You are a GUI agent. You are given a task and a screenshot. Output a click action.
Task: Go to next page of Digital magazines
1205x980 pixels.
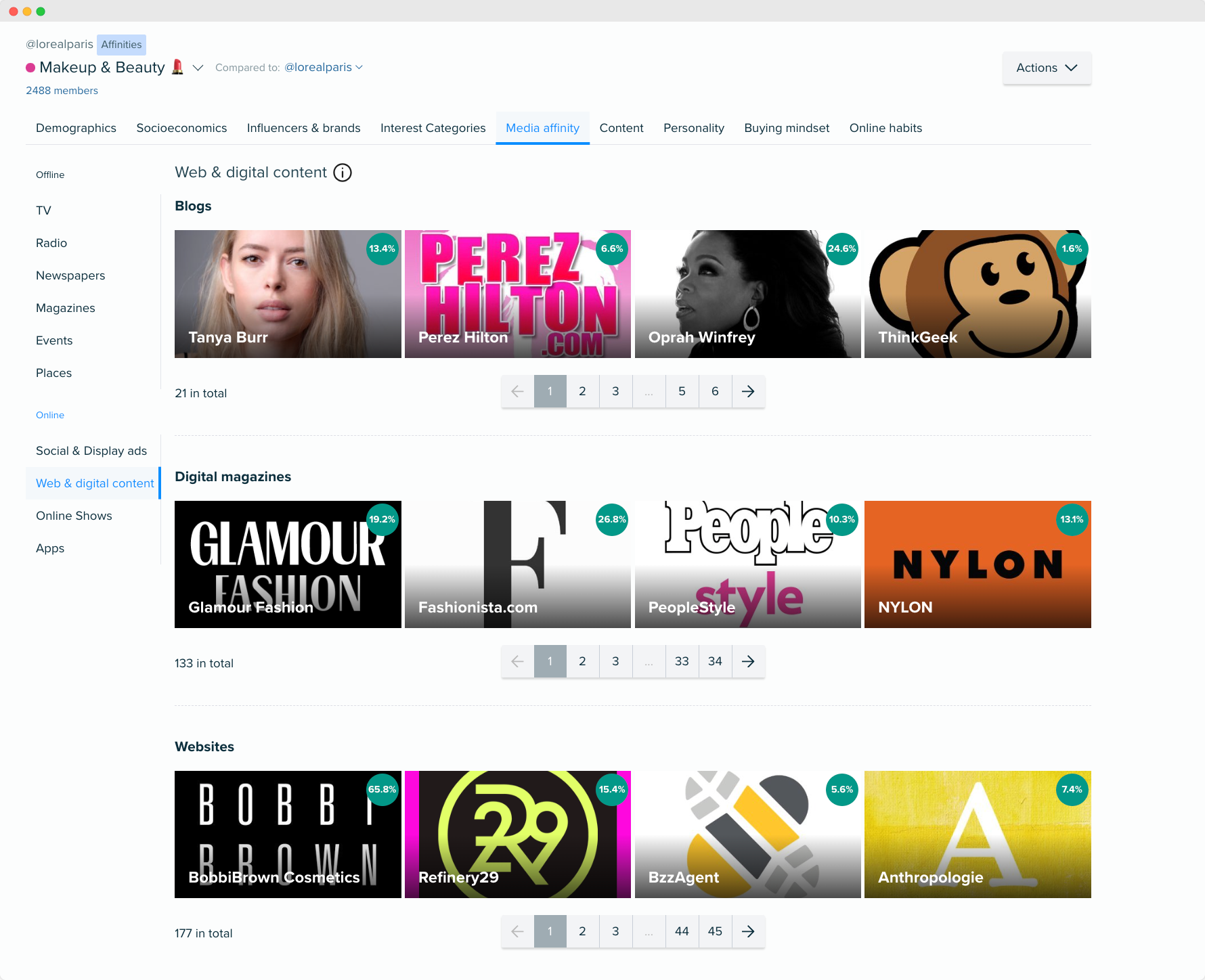click(748, 661)
